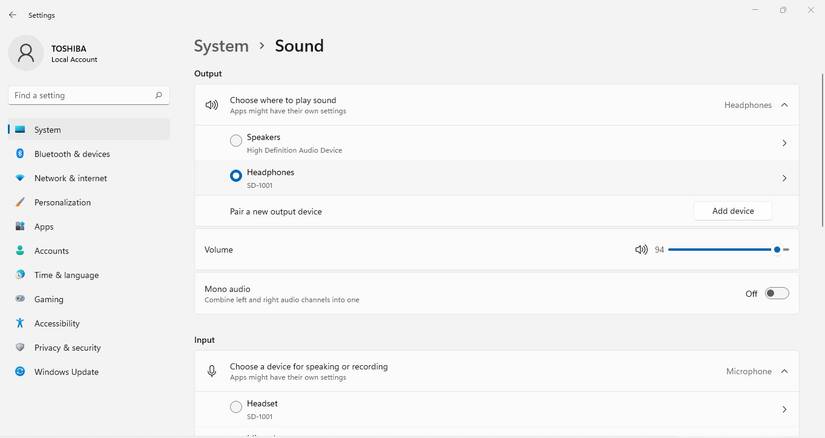Collapse the output device Headphones list
The width and height of the screenshot is (825, 438).
pos(784,105)
